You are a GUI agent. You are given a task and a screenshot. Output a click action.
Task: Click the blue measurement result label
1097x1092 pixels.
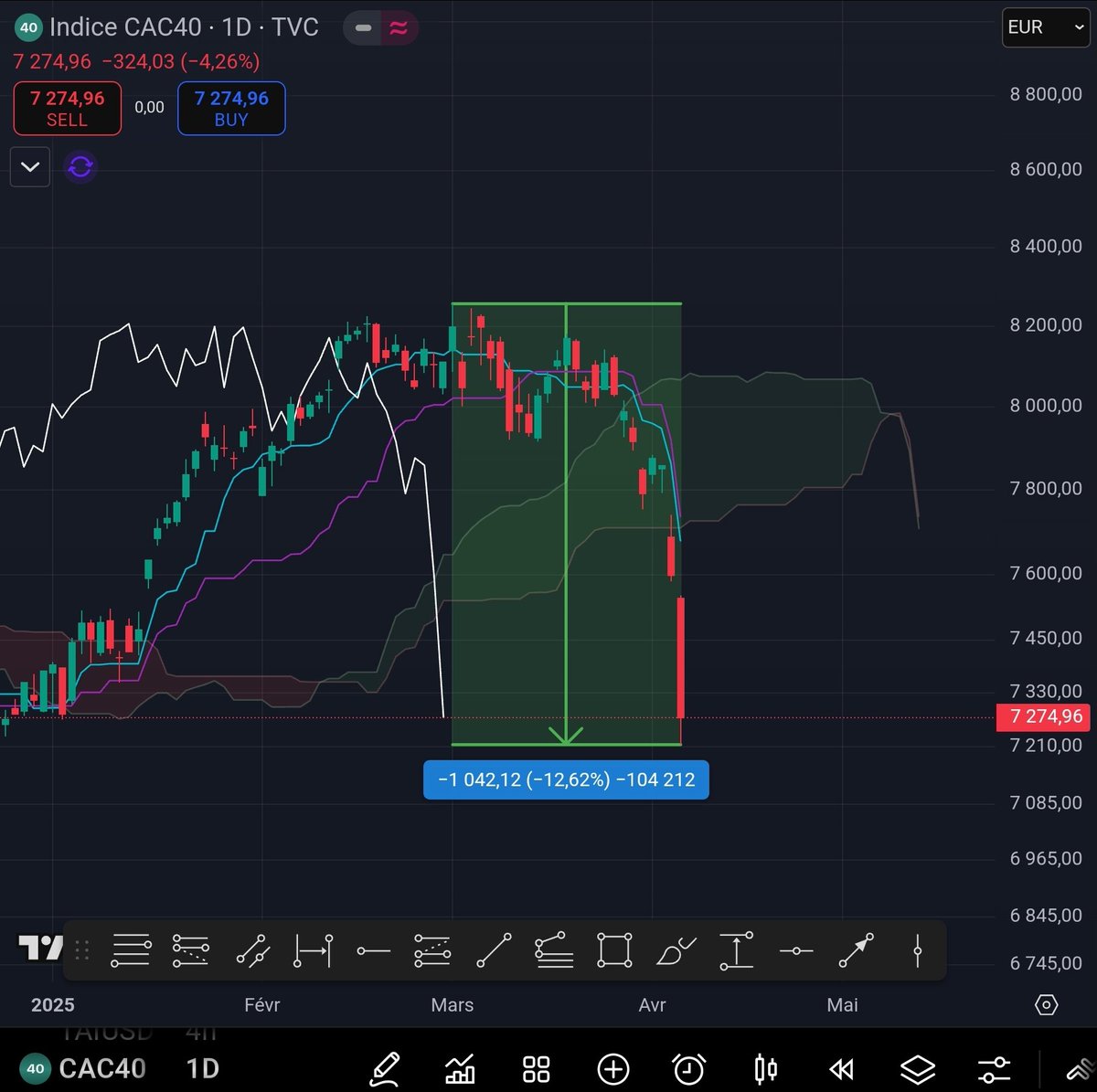[565, 779]
